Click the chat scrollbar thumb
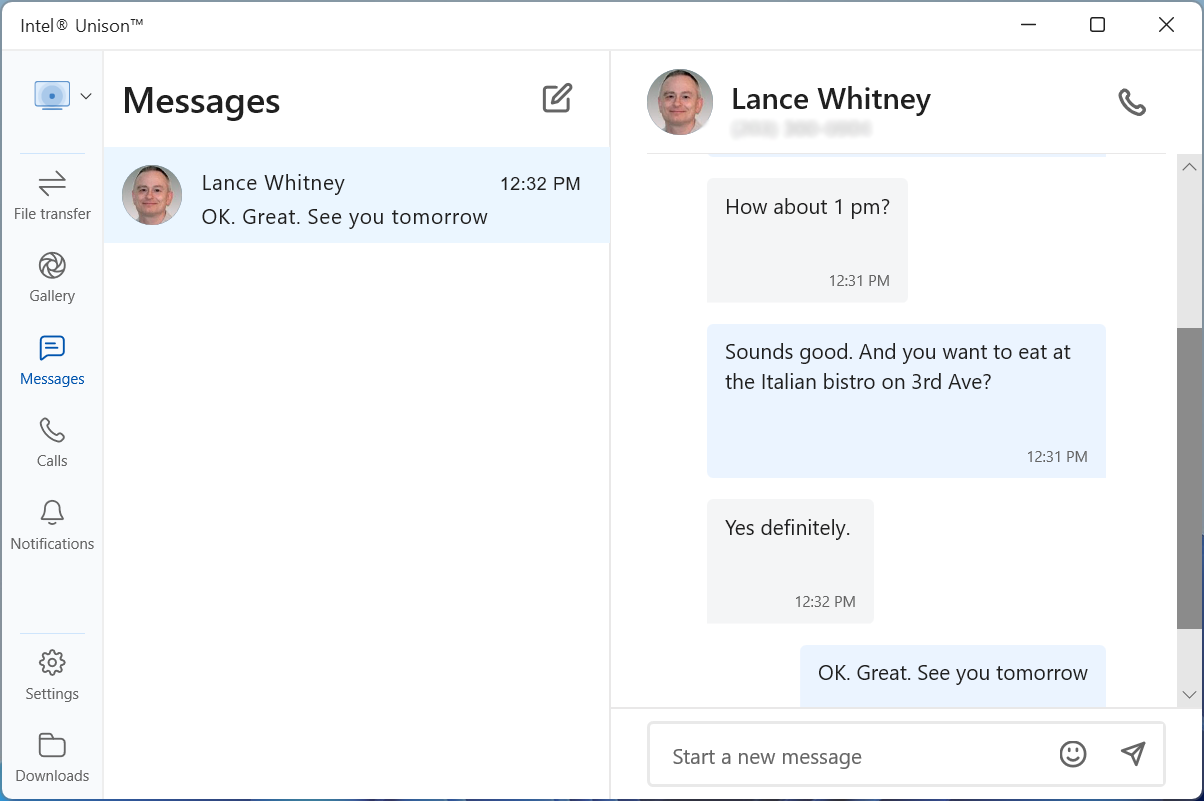 coord(1189,478)
